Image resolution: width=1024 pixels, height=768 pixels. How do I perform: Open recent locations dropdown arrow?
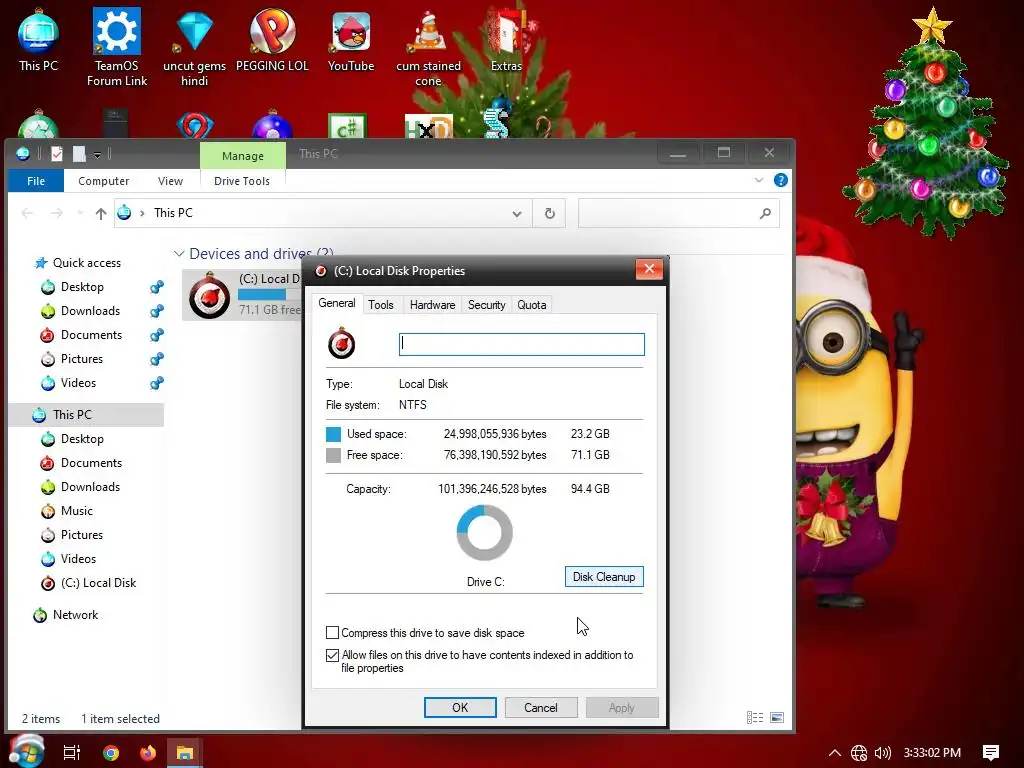coord(80,214)
